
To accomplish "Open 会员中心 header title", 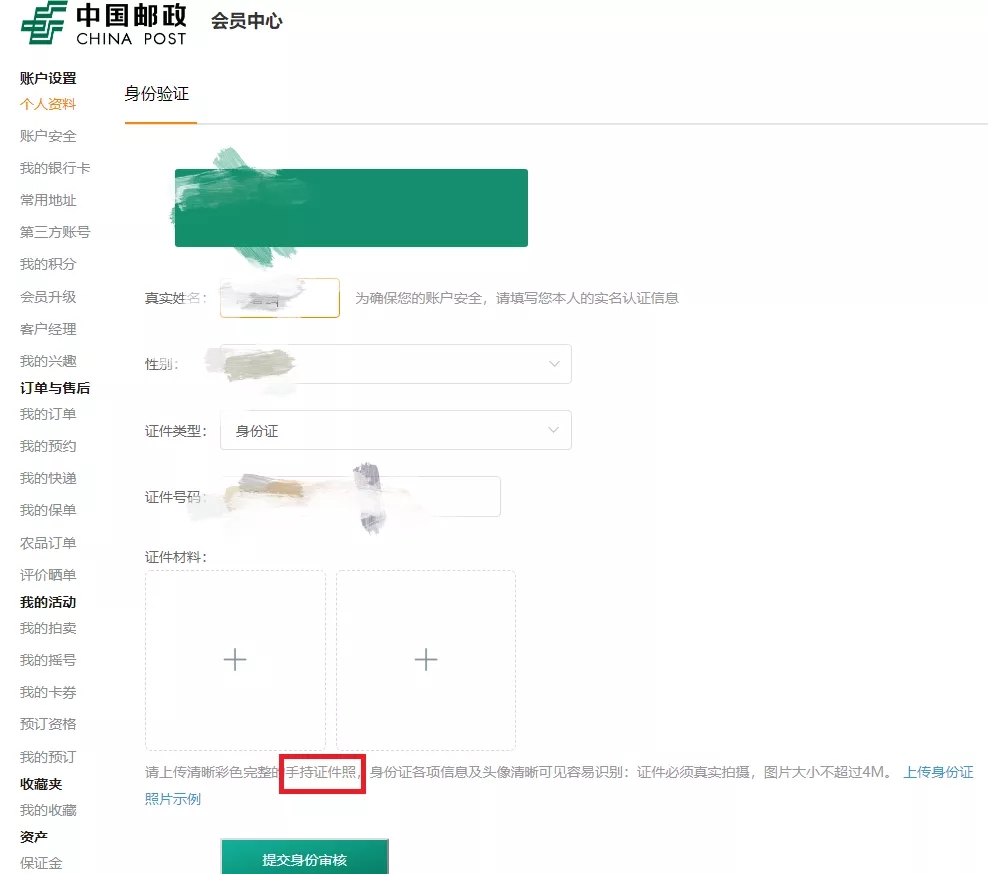I will 247,21.
